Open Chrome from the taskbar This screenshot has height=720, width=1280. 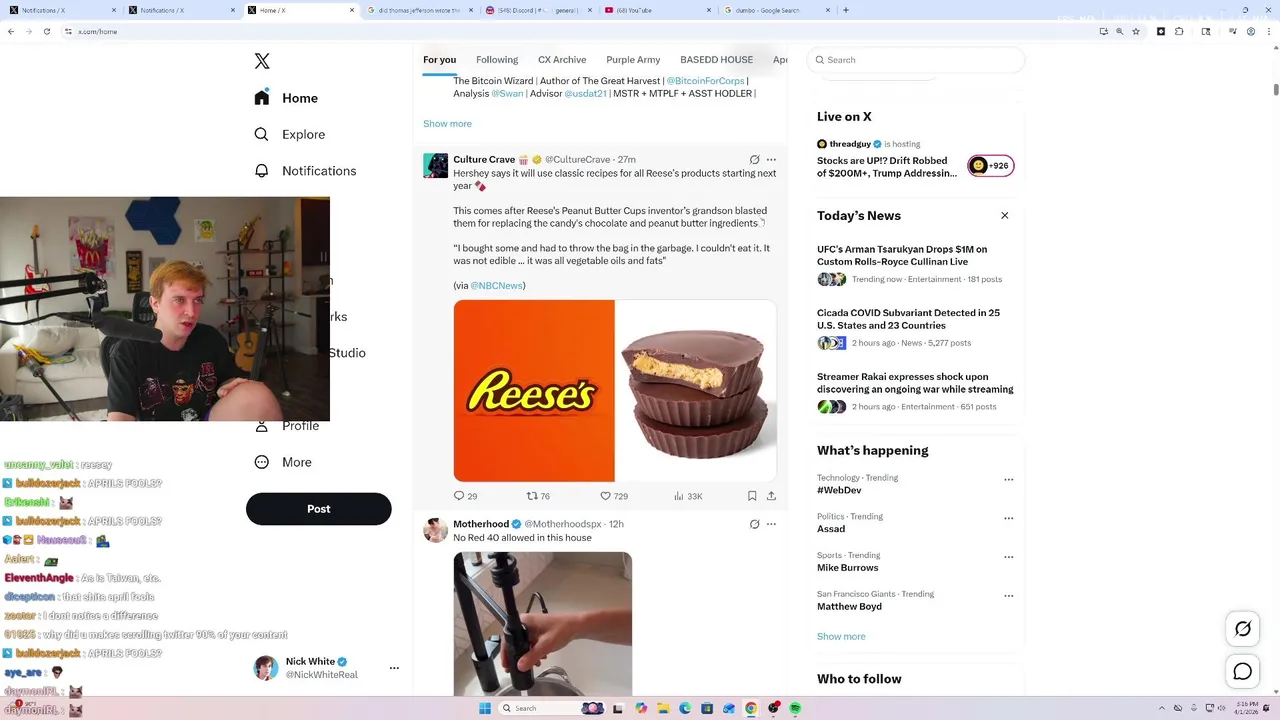click(751, 708)
